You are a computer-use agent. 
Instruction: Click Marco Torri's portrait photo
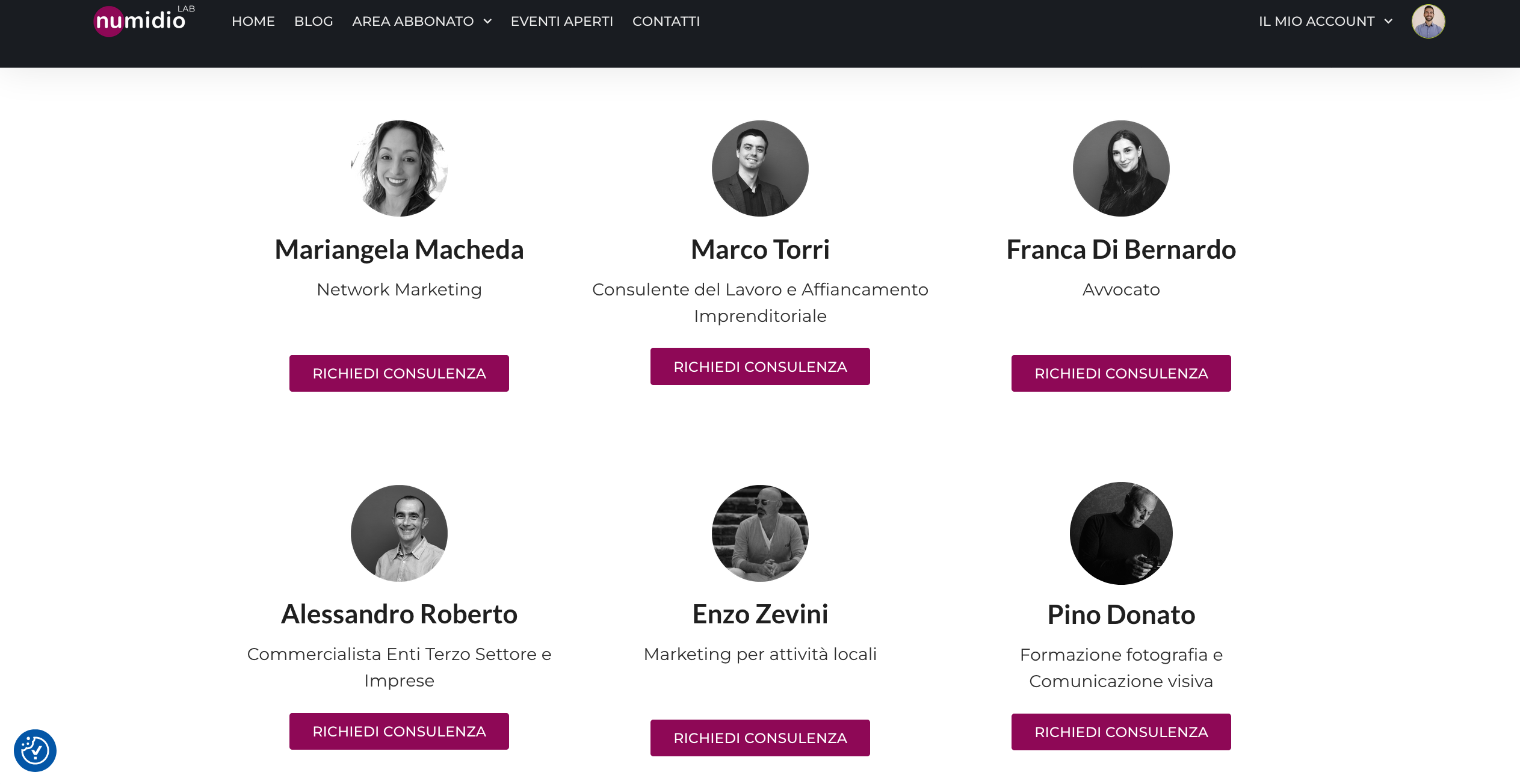pyautogui.click(x=760, y=168)
